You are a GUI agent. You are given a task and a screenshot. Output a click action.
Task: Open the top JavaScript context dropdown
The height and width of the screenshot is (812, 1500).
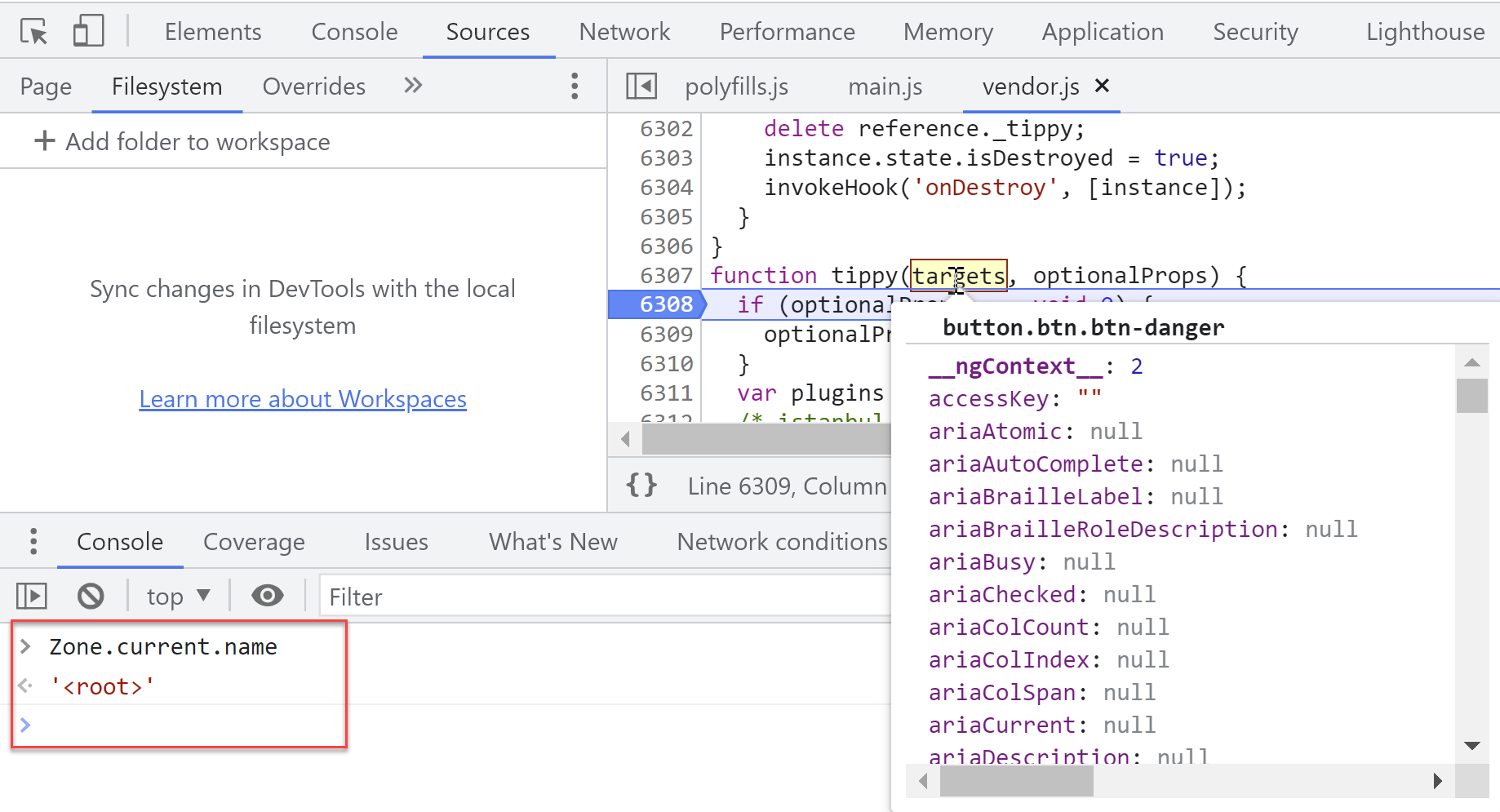[178, 597]
